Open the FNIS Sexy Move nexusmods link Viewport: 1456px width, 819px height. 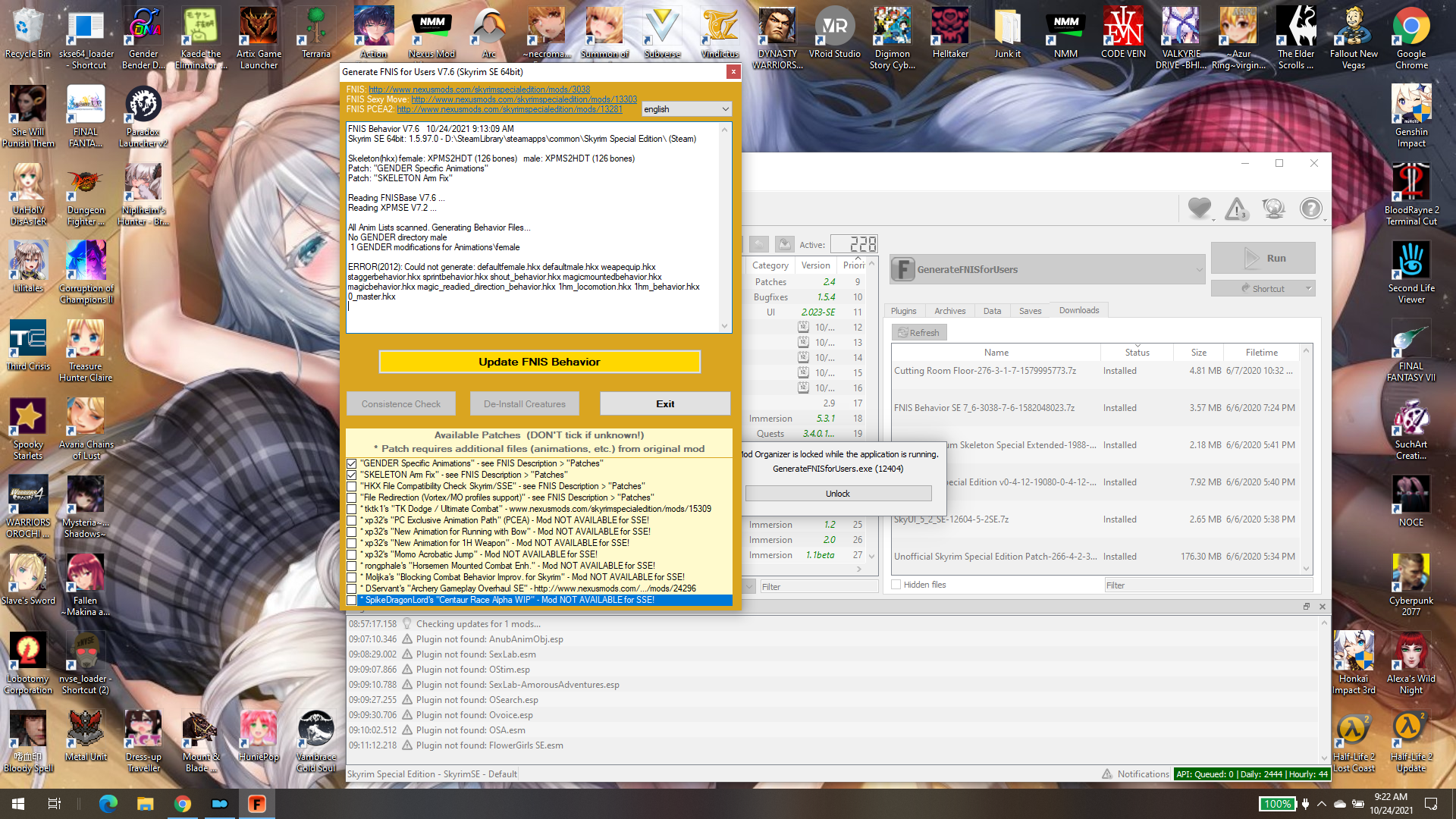coord(524,99)
